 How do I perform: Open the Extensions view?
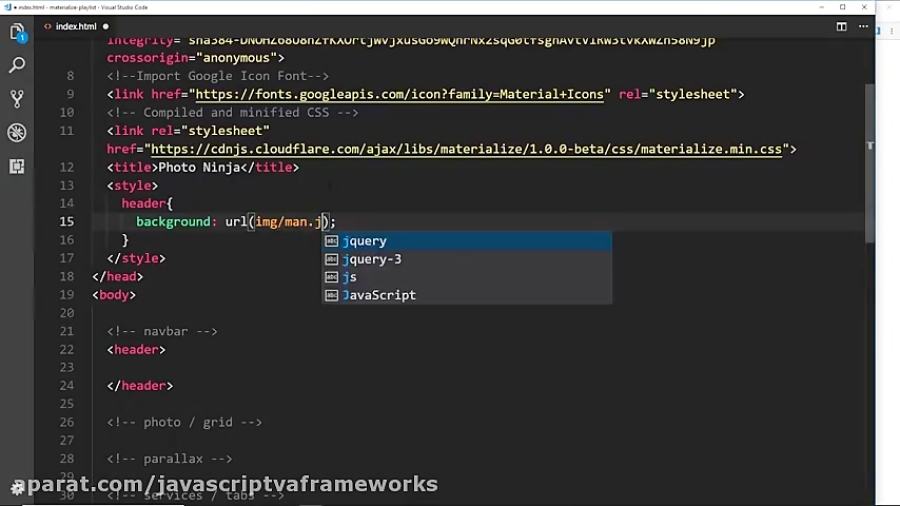(17, 166)
